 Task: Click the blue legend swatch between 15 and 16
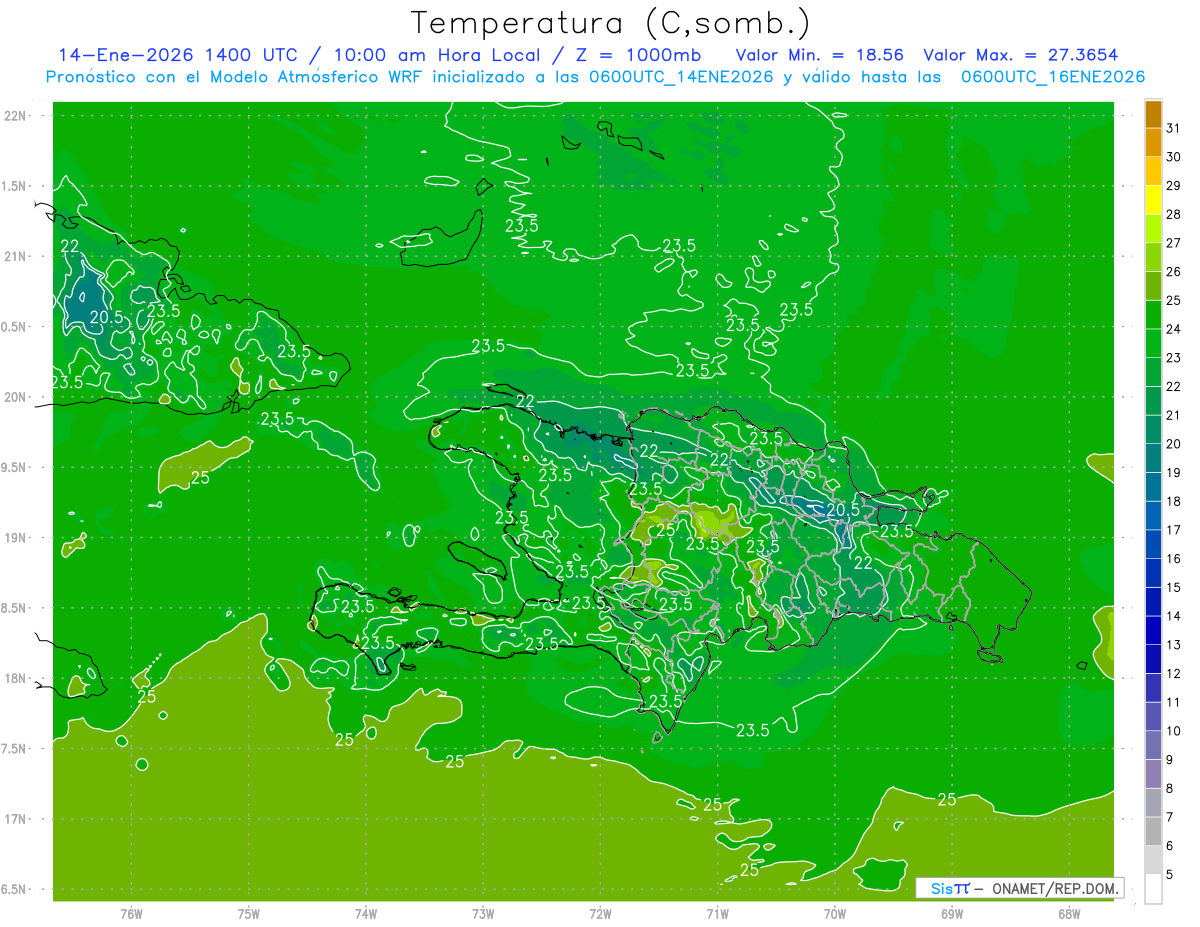1153,574
